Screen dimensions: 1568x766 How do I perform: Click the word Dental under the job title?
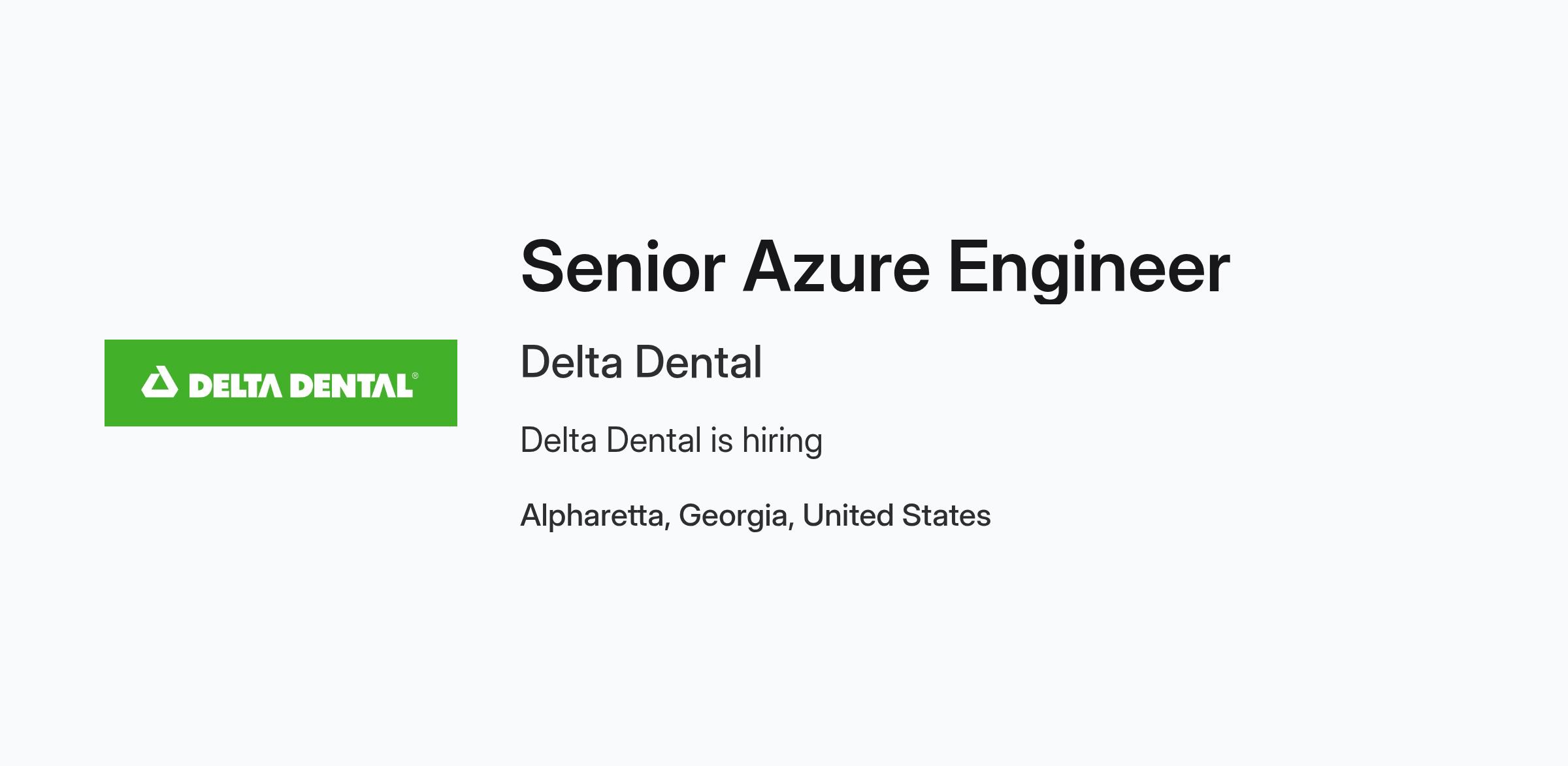[698, 362]
